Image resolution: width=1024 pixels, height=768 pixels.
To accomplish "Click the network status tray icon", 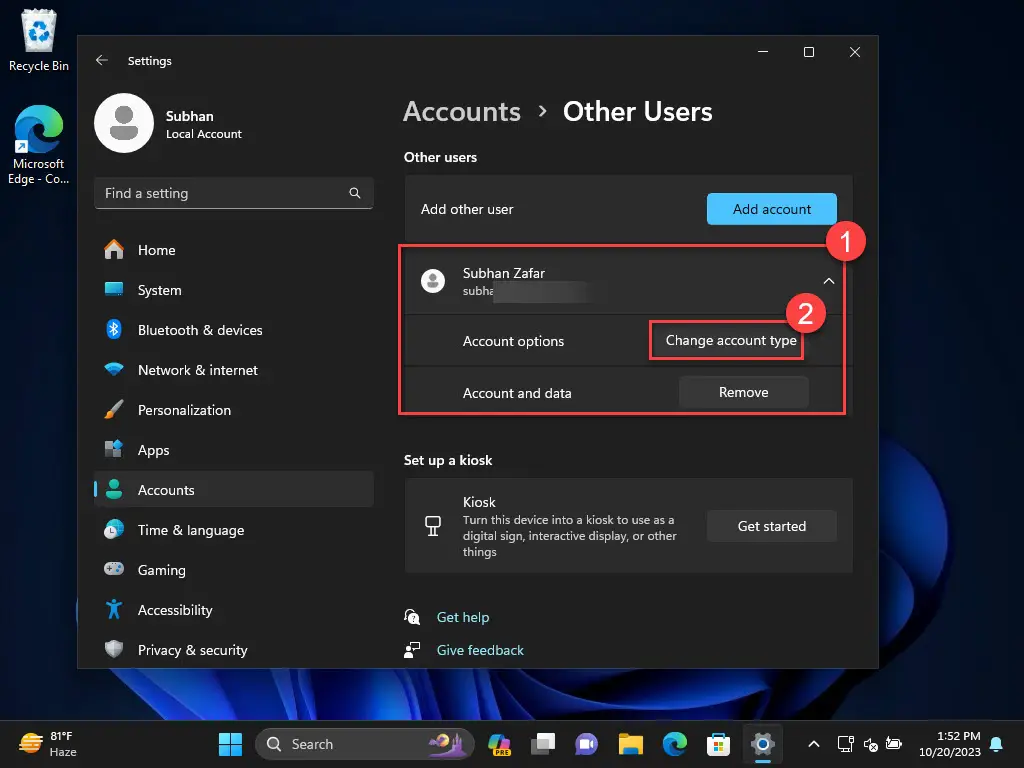I will coord(846,744).
